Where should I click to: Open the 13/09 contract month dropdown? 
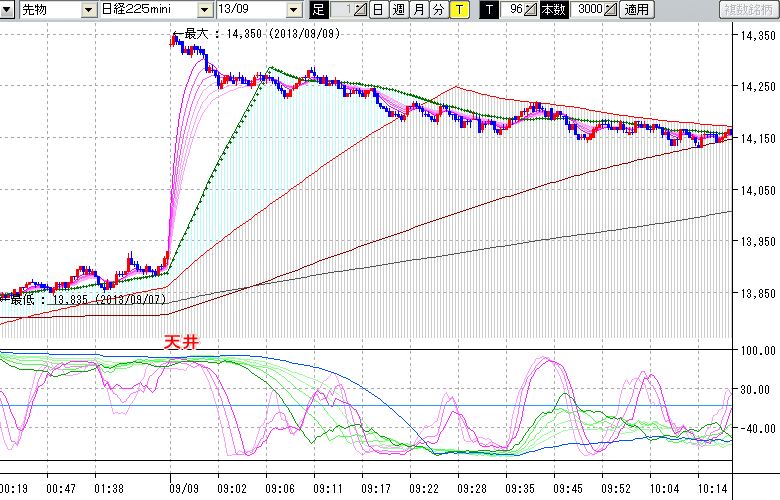293,10
